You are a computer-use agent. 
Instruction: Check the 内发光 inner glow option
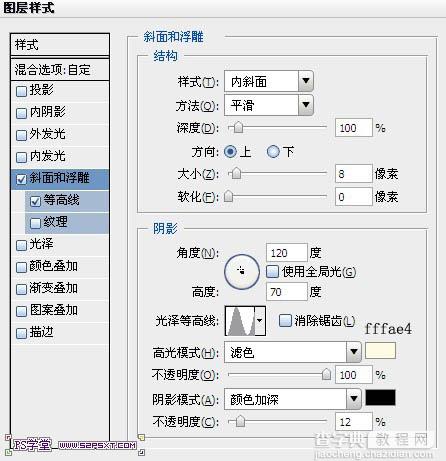click(21, 157)
